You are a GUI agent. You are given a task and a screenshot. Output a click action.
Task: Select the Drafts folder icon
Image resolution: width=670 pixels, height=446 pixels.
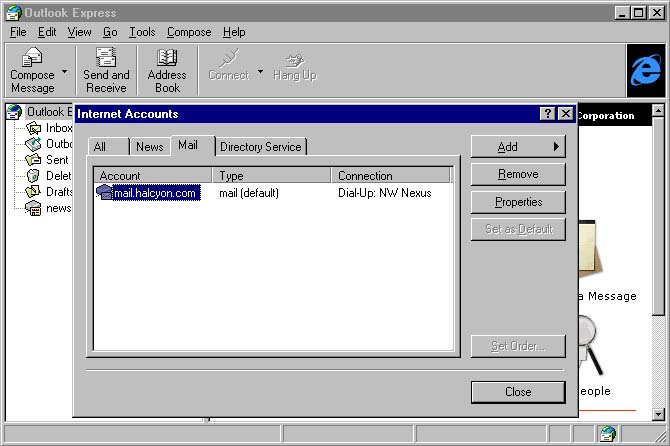pyautogui.click(x=34, y=192)
